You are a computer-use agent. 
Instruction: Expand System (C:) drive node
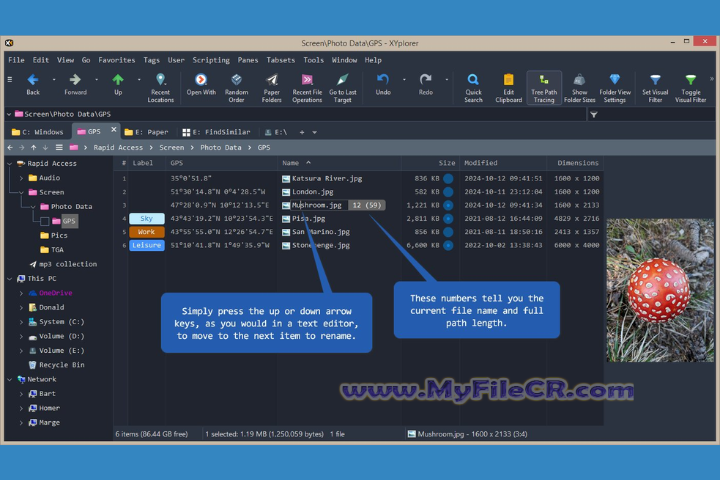coord(21,322)
